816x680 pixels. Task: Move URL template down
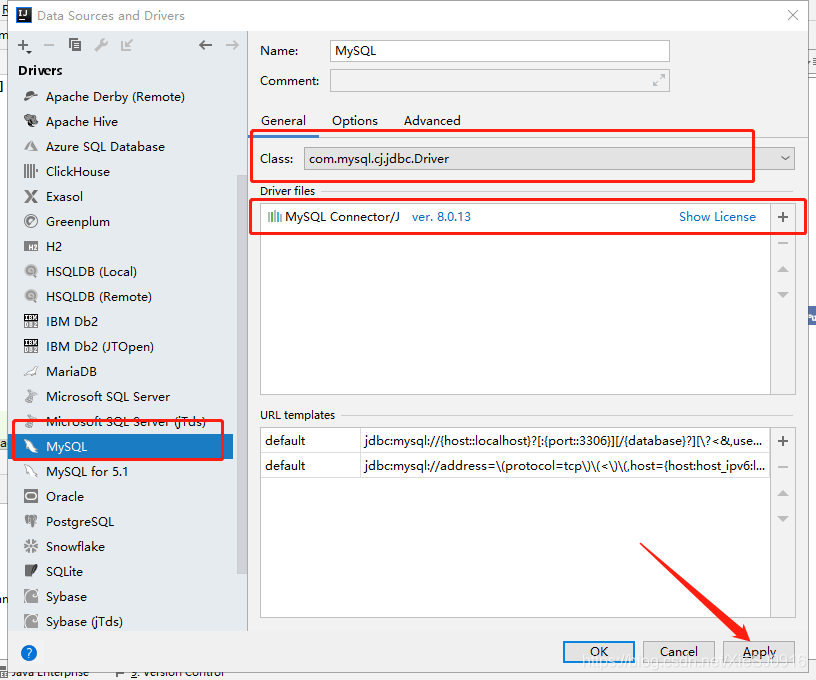tap(783, 519)
